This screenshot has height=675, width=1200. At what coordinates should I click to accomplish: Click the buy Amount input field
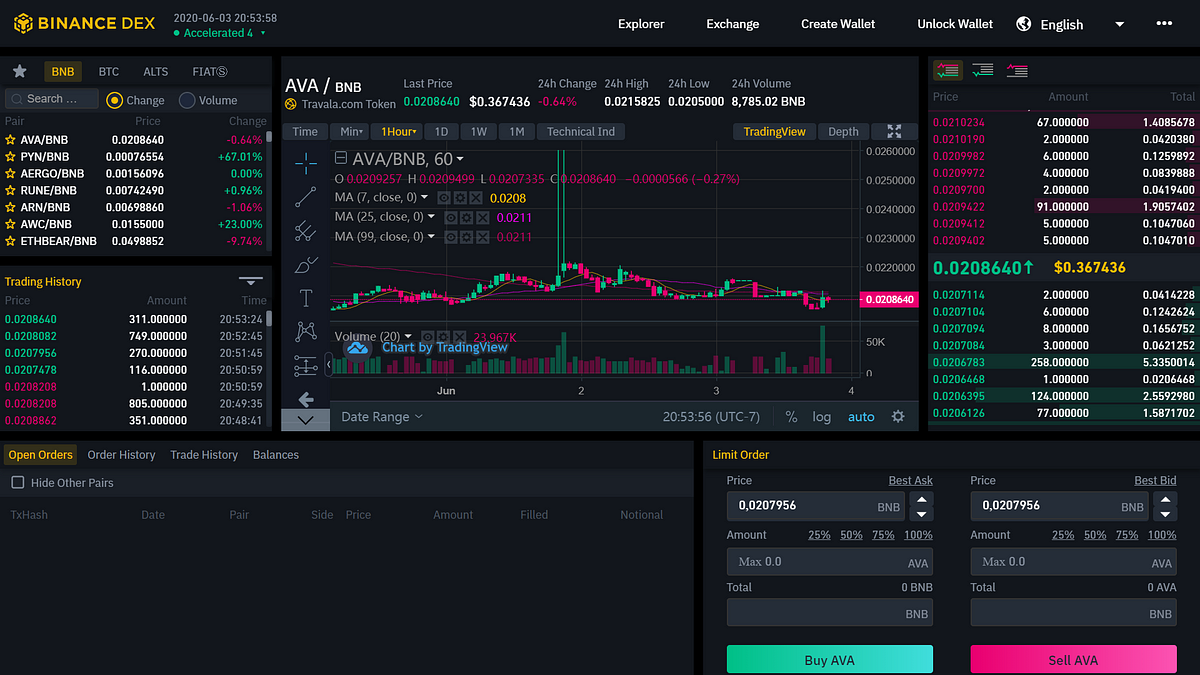pos(830,562)
